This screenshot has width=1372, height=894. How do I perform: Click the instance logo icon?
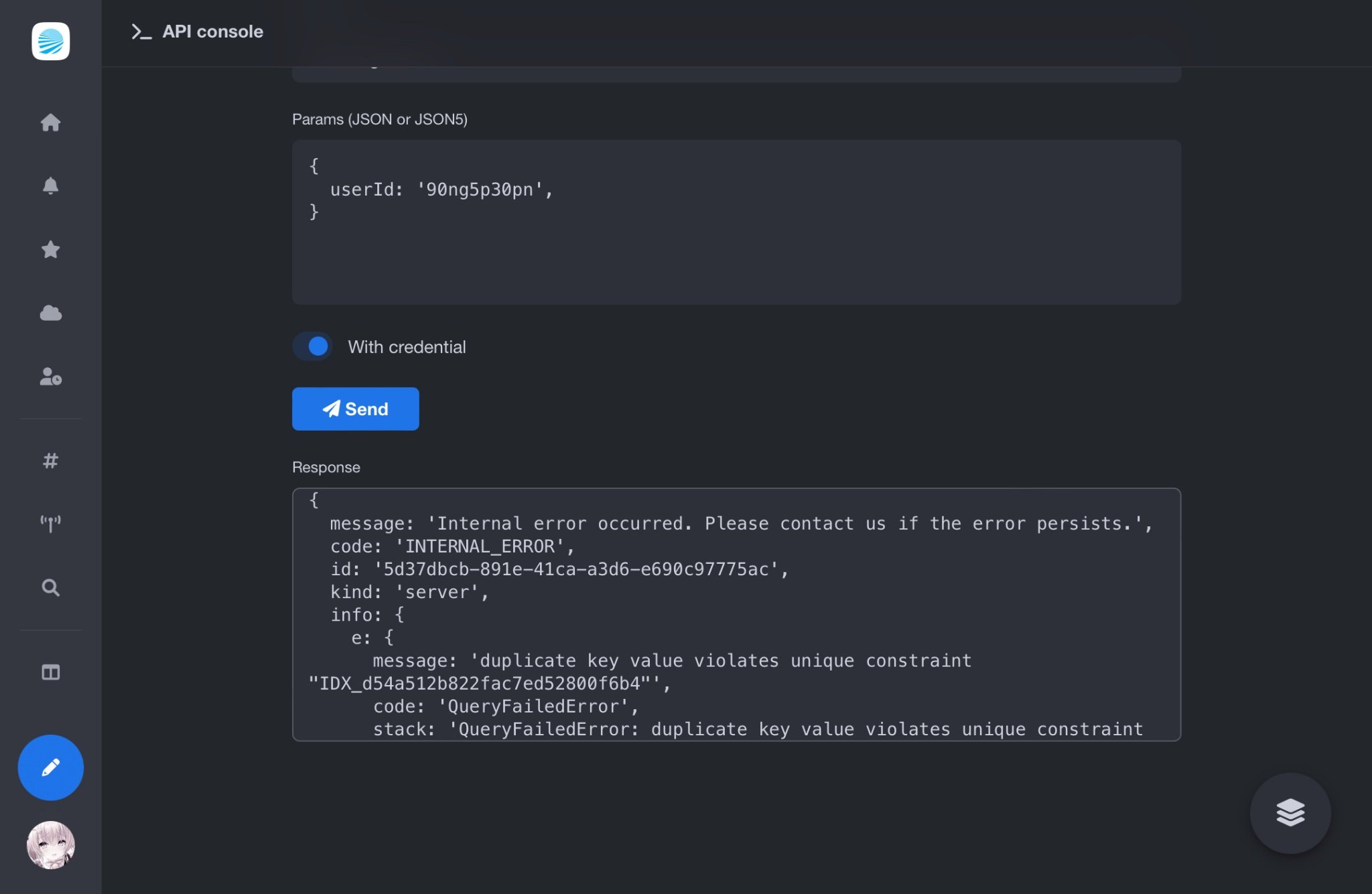50,42
